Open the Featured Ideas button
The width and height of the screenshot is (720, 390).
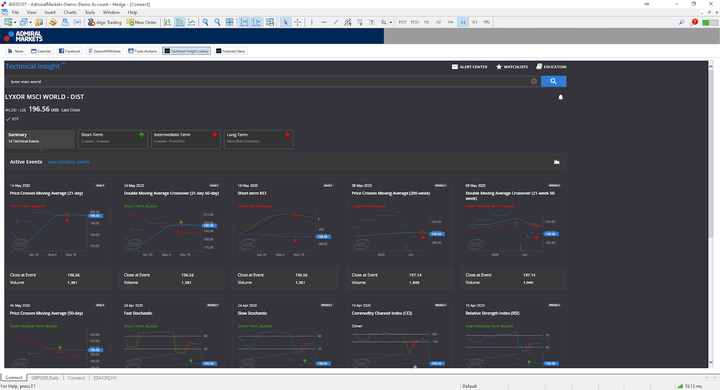coord(231,51)
